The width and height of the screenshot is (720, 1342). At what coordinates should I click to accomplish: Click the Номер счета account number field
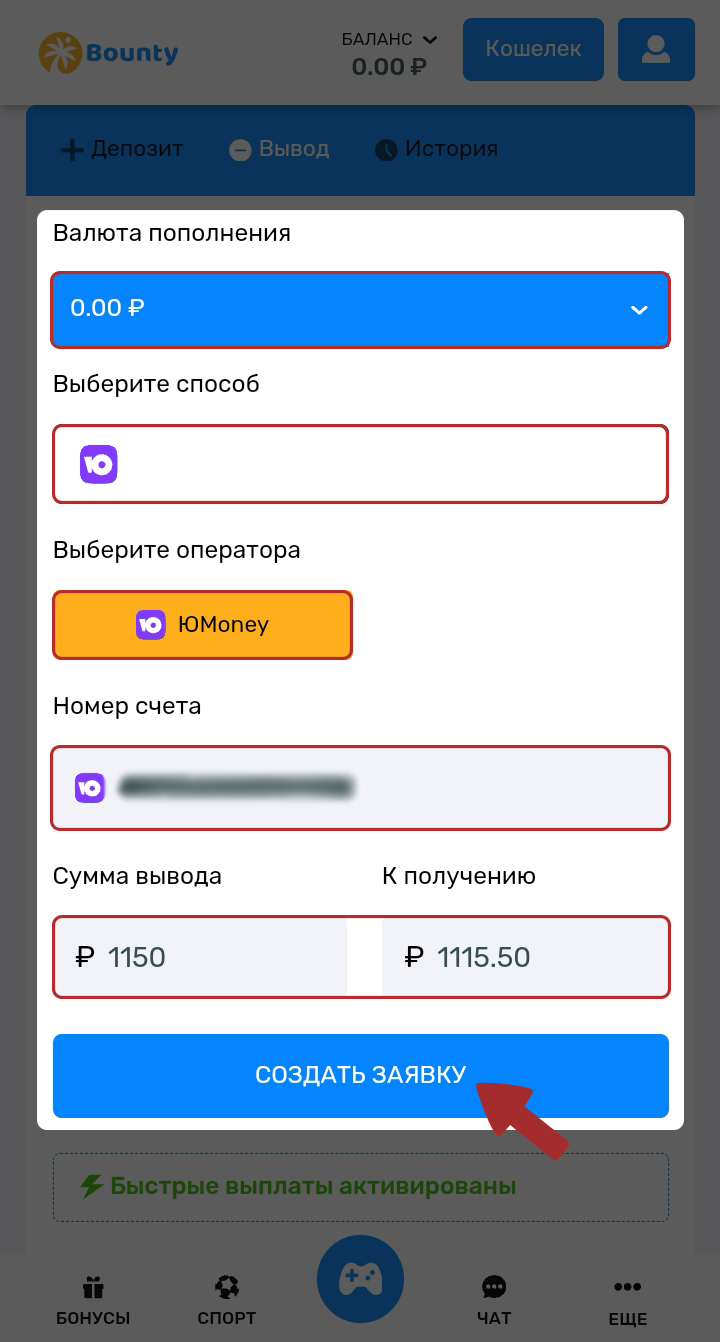tap(360, 788)
